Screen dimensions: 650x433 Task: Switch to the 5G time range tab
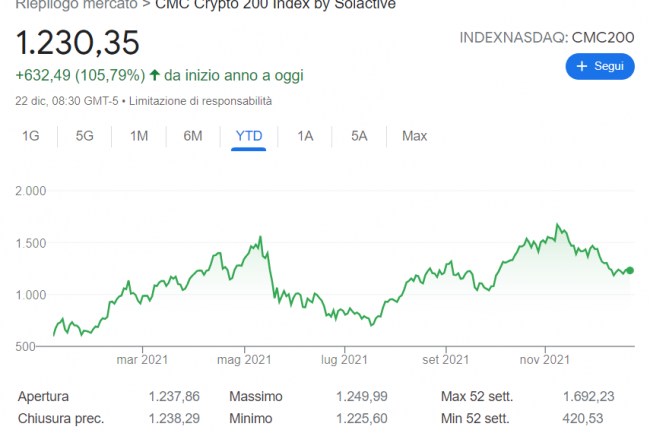tap(85, 136)
